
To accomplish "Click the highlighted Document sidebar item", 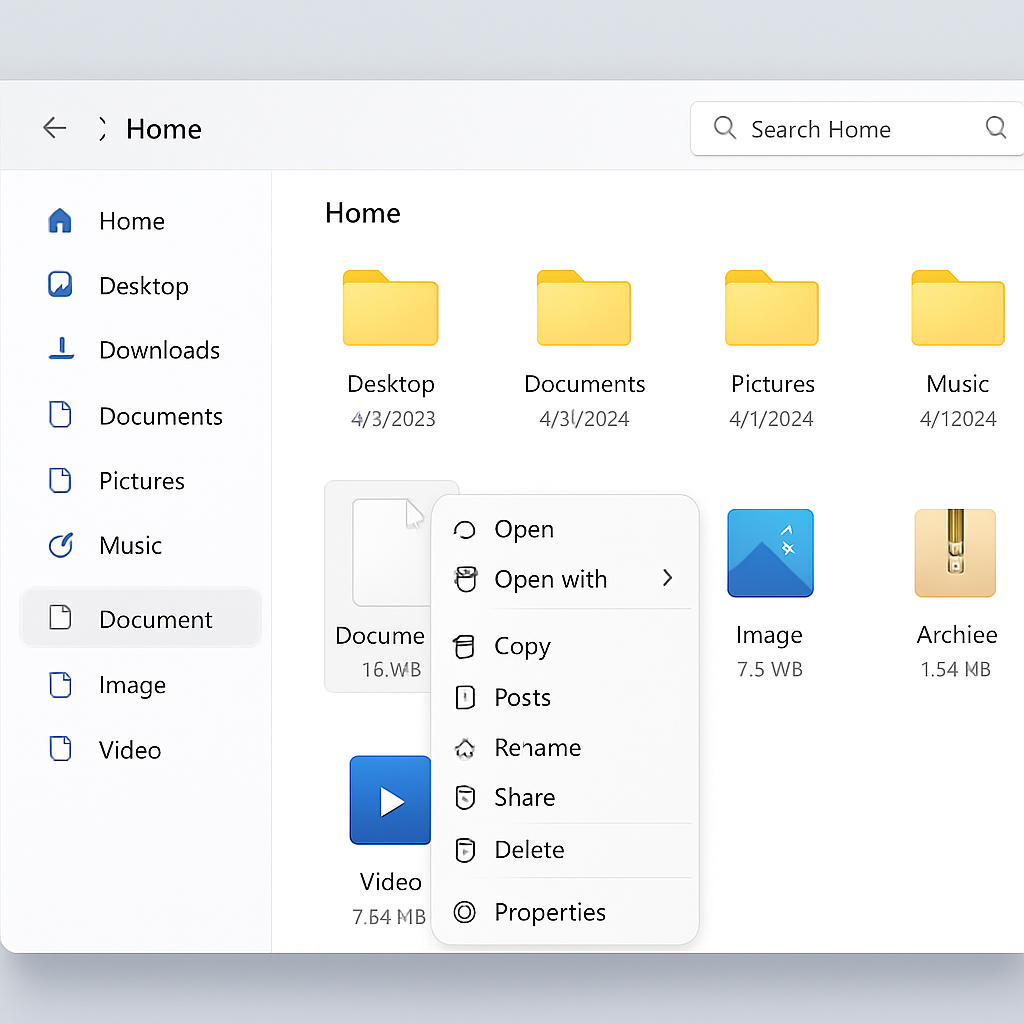I will [x=141, y=618].
